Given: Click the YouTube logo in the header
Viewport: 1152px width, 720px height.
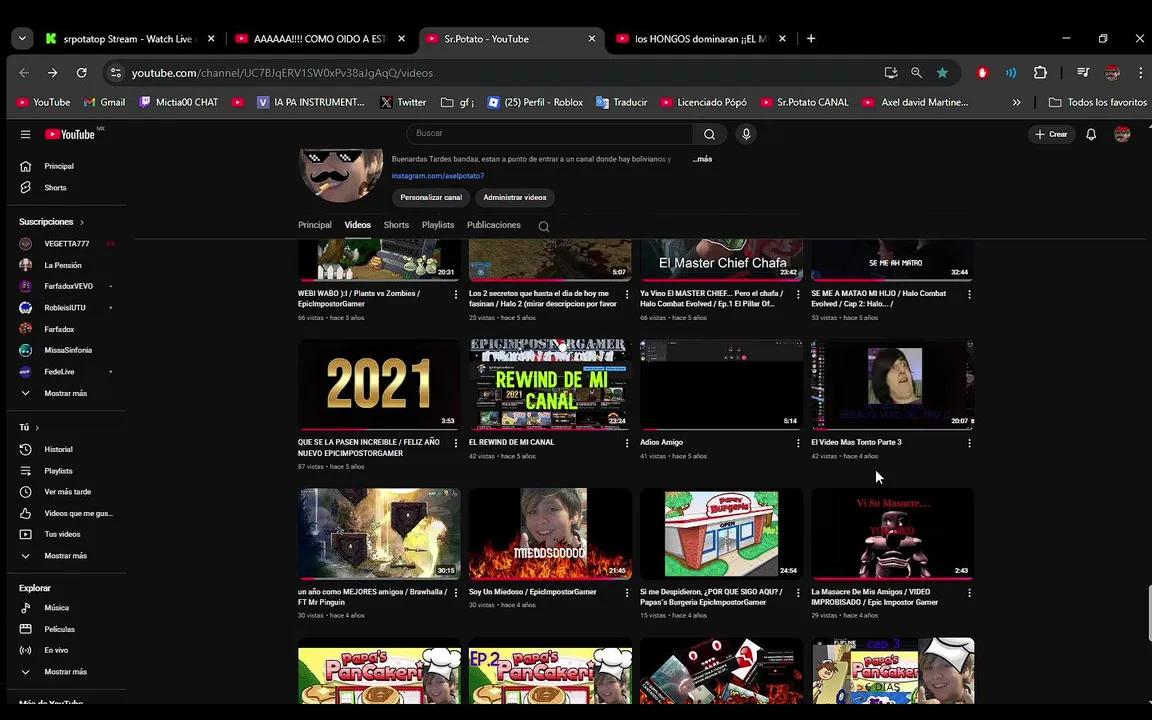Looking at the screenshot, I should pyautogui.click(x=70, y=134).
